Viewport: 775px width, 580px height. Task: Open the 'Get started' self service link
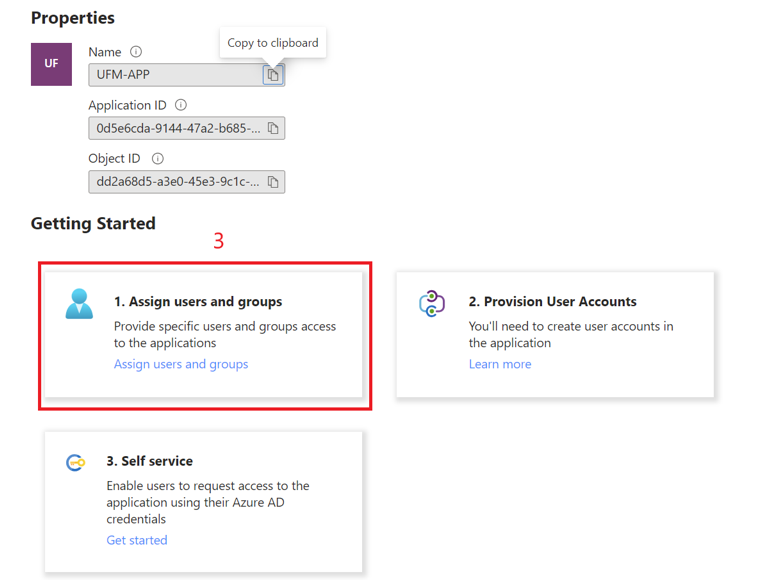[137, 540]
